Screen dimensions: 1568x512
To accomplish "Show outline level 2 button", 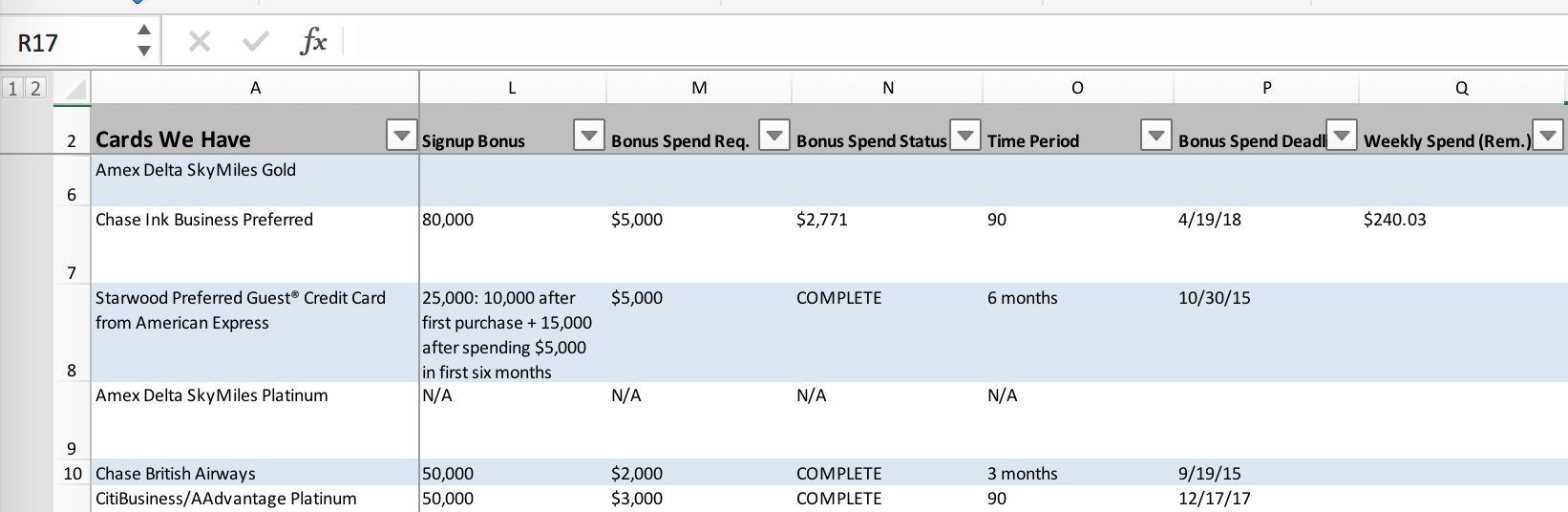I will (x=34, y=89).
